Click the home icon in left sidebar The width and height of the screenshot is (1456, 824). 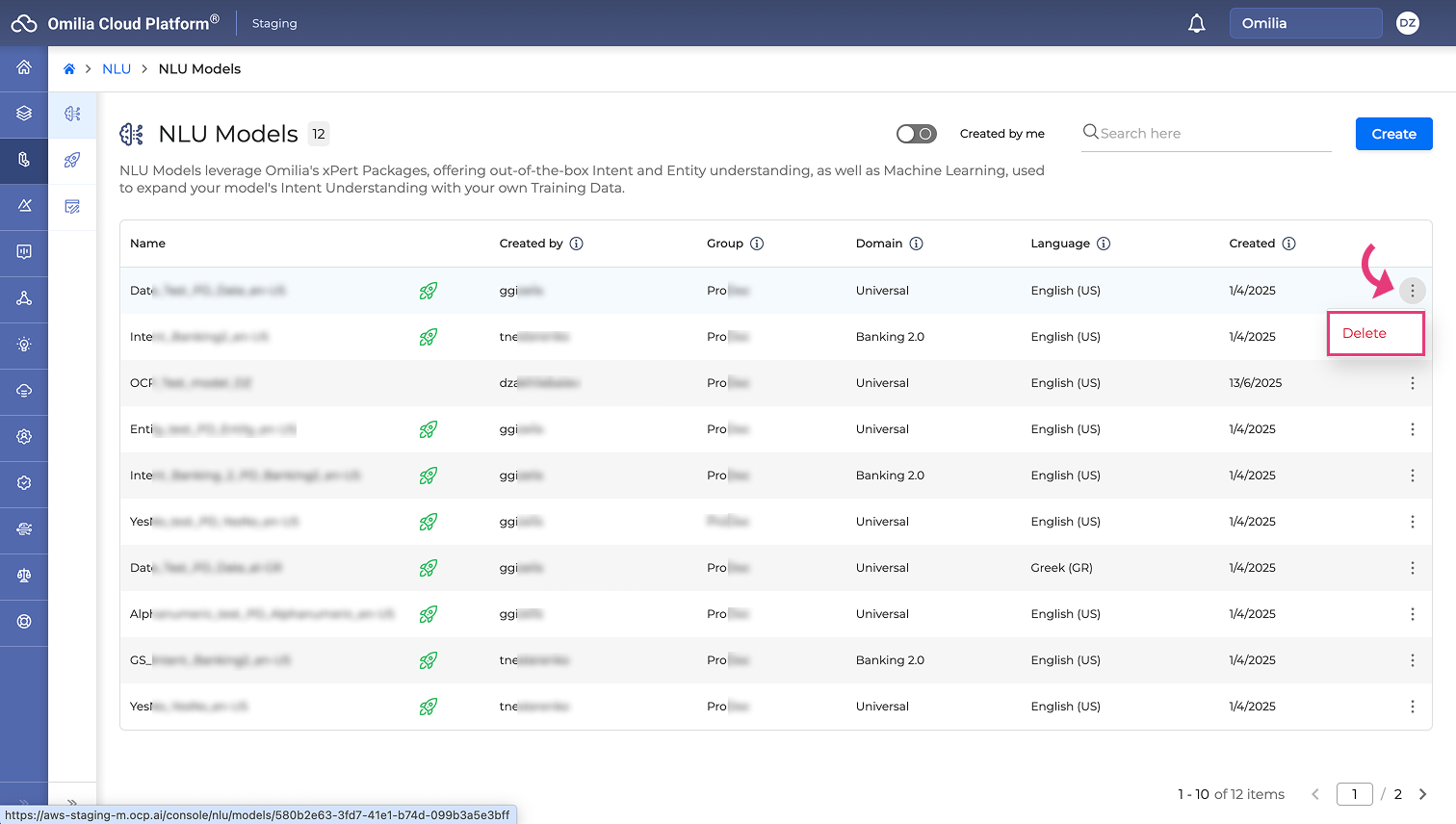[24, 67]
